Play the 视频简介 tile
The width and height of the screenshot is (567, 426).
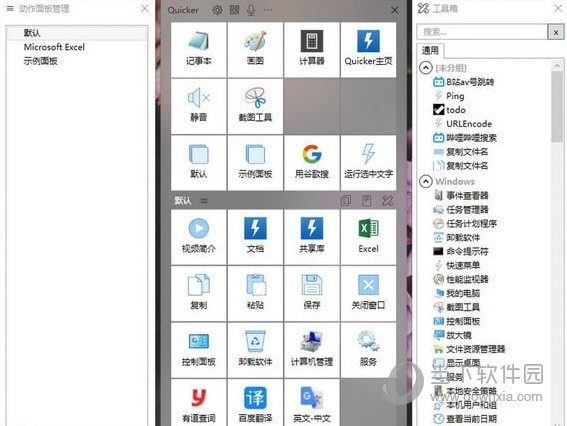click(x=199, y=237)
